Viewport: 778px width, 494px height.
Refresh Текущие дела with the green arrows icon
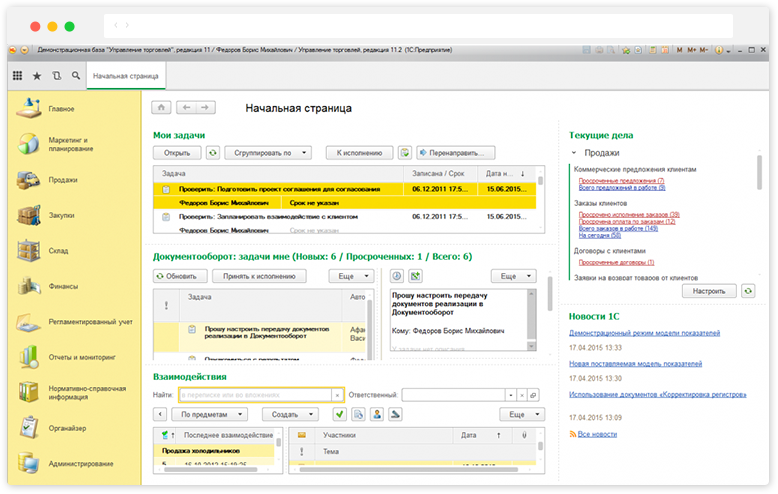[x=748, y=291]
